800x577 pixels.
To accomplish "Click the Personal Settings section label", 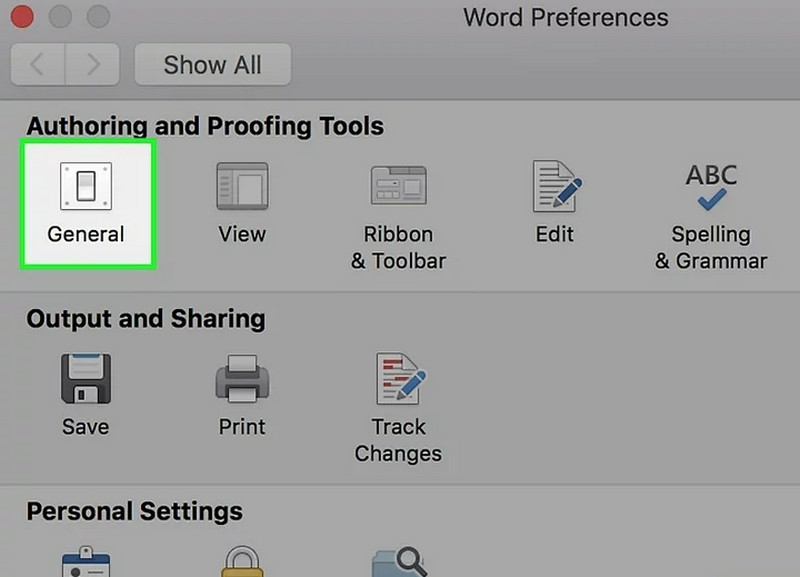I will 133,511.
